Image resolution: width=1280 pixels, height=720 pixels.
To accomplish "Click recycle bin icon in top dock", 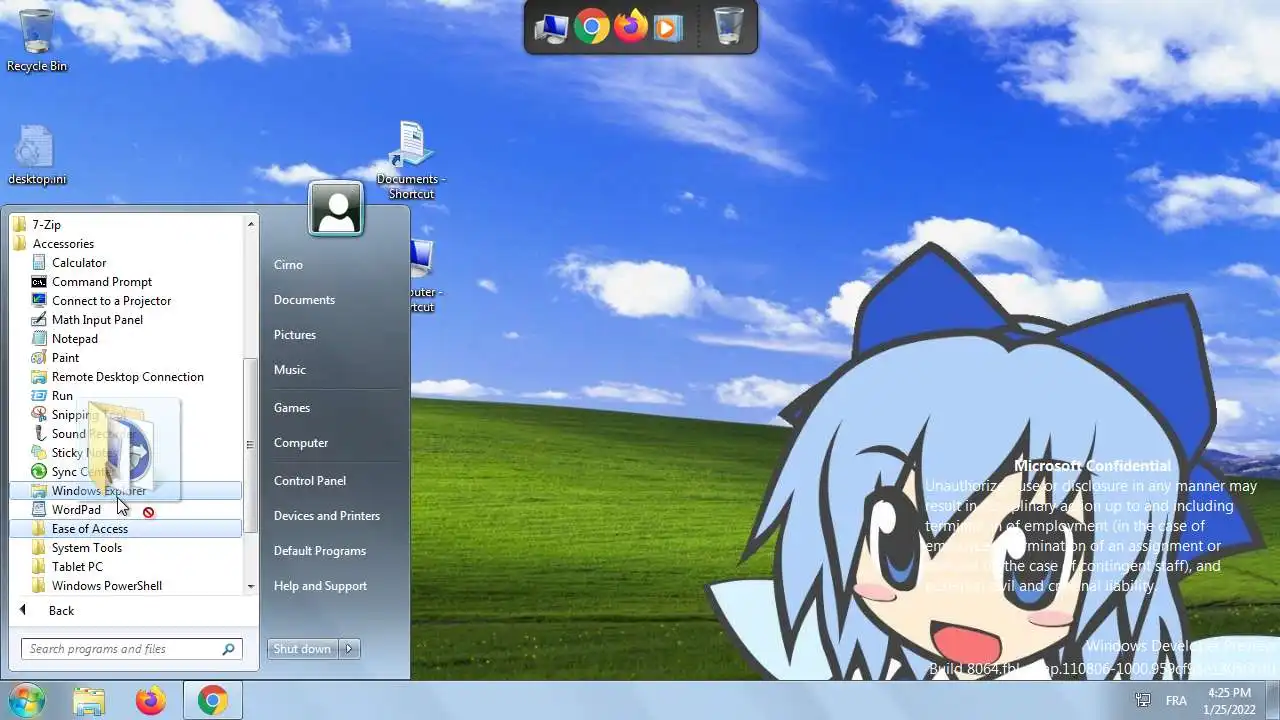I will pos(729,27).
